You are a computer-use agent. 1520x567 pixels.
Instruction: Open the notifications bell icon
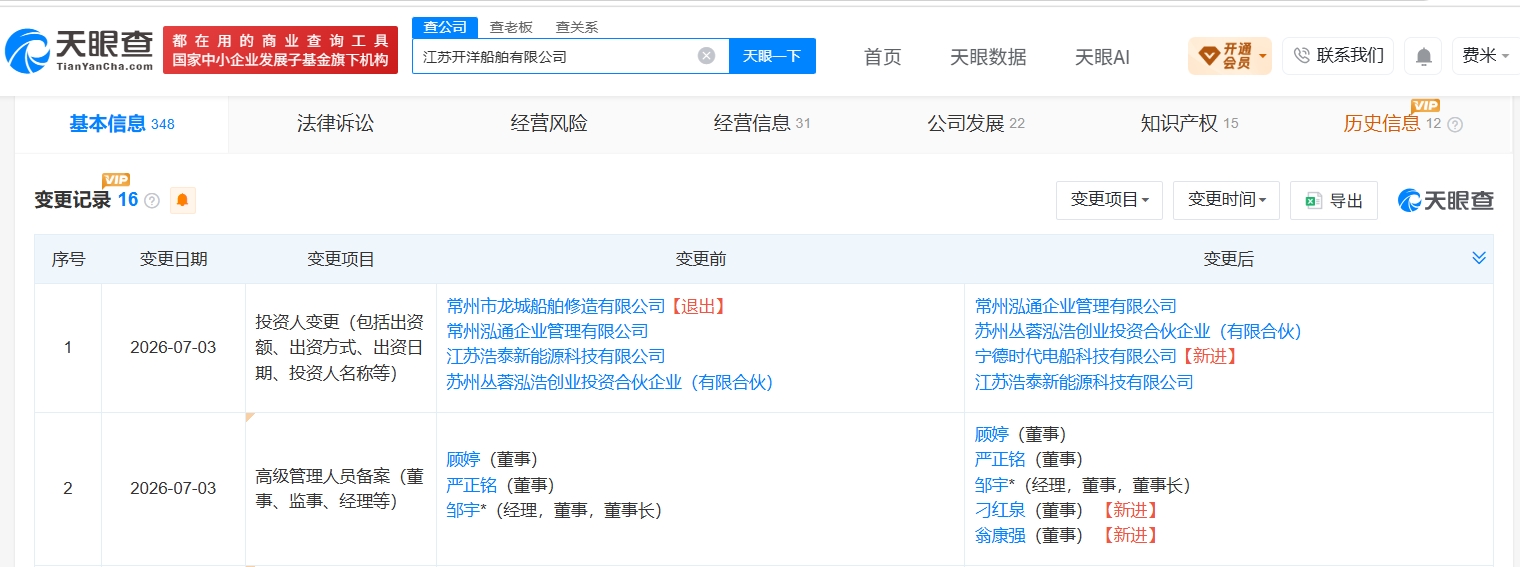(1423, 56)
